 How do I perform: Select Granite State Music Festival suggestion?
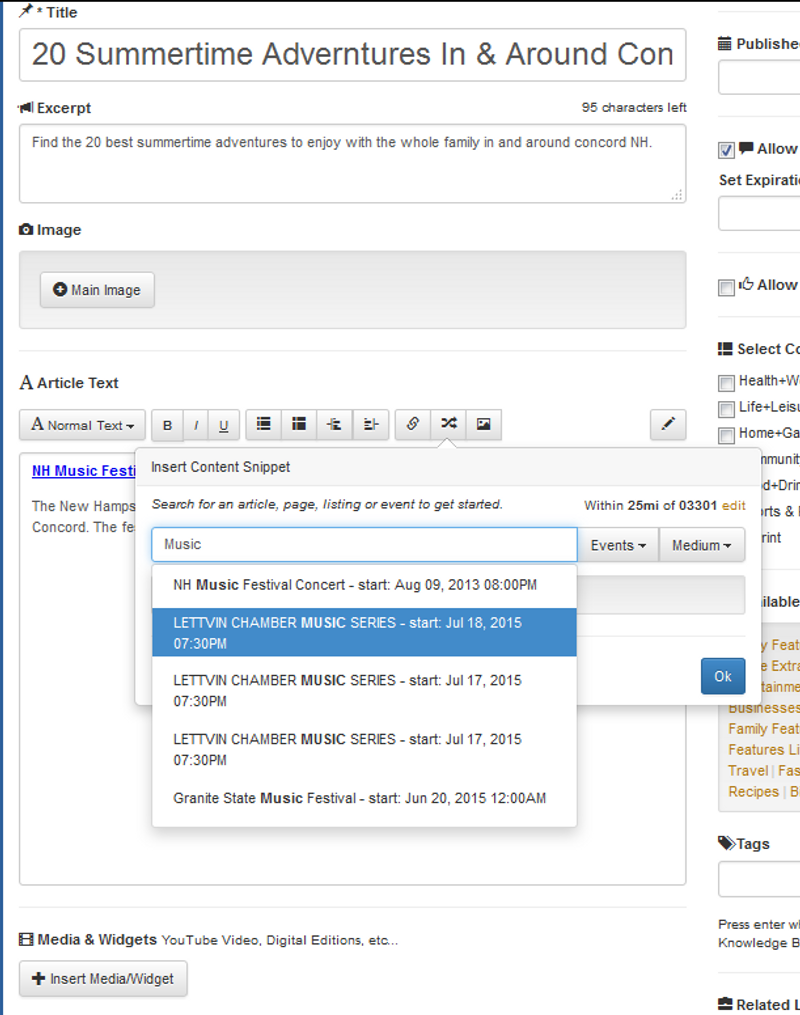point(364,798)
